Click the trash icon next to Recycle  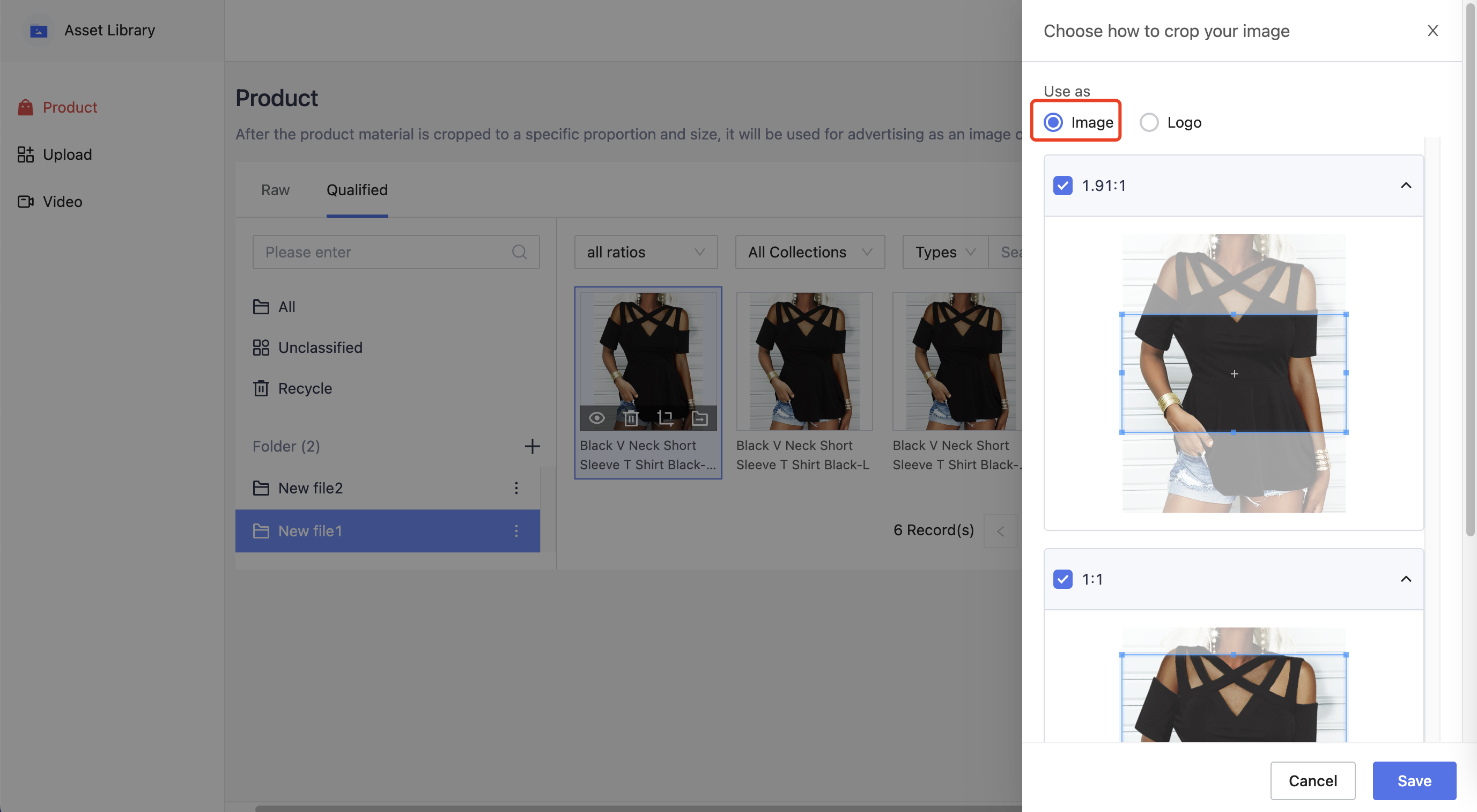[x=261, y=388]
